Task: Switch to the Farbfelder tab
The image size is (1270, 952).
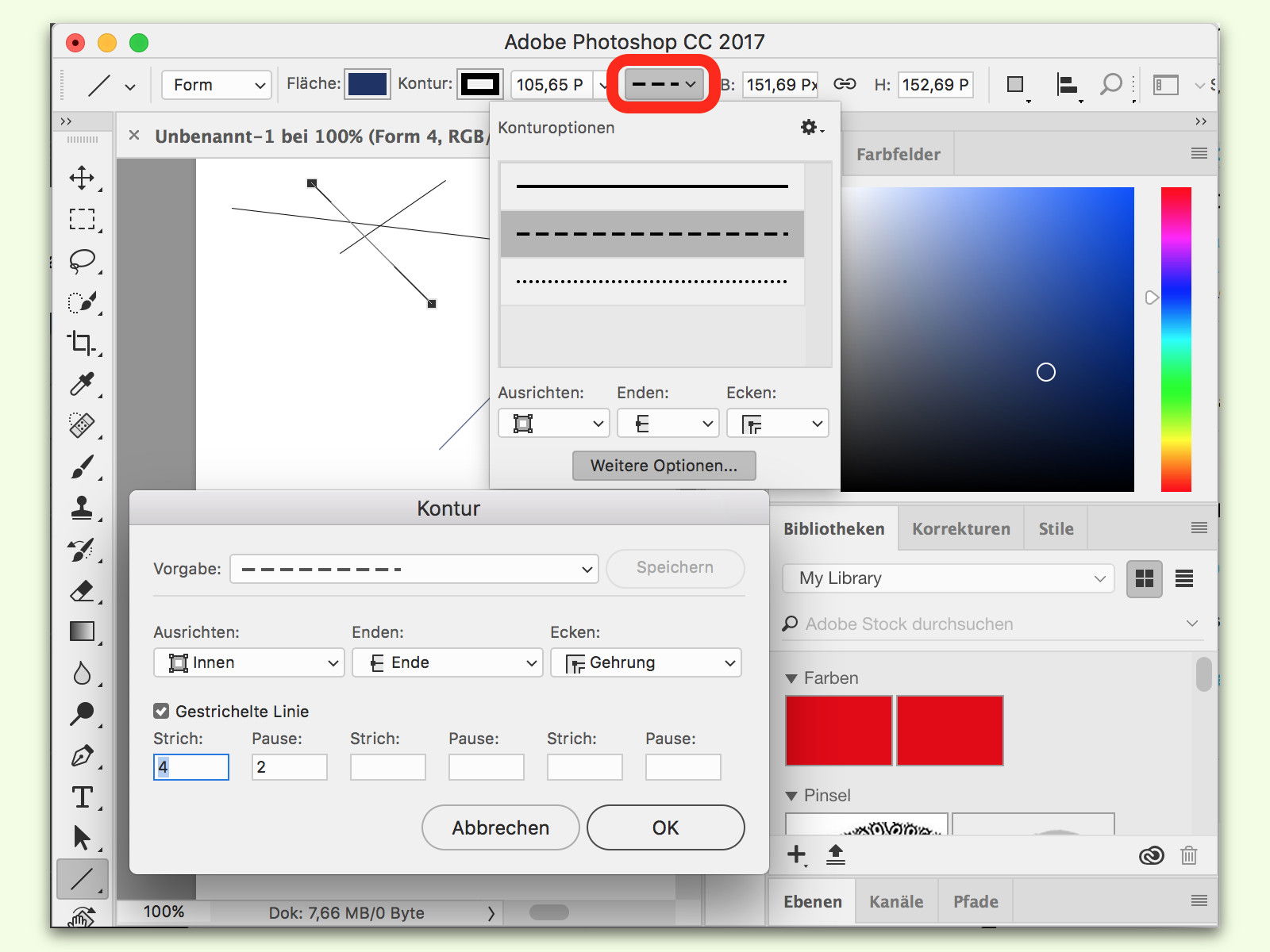Action: 898,155
